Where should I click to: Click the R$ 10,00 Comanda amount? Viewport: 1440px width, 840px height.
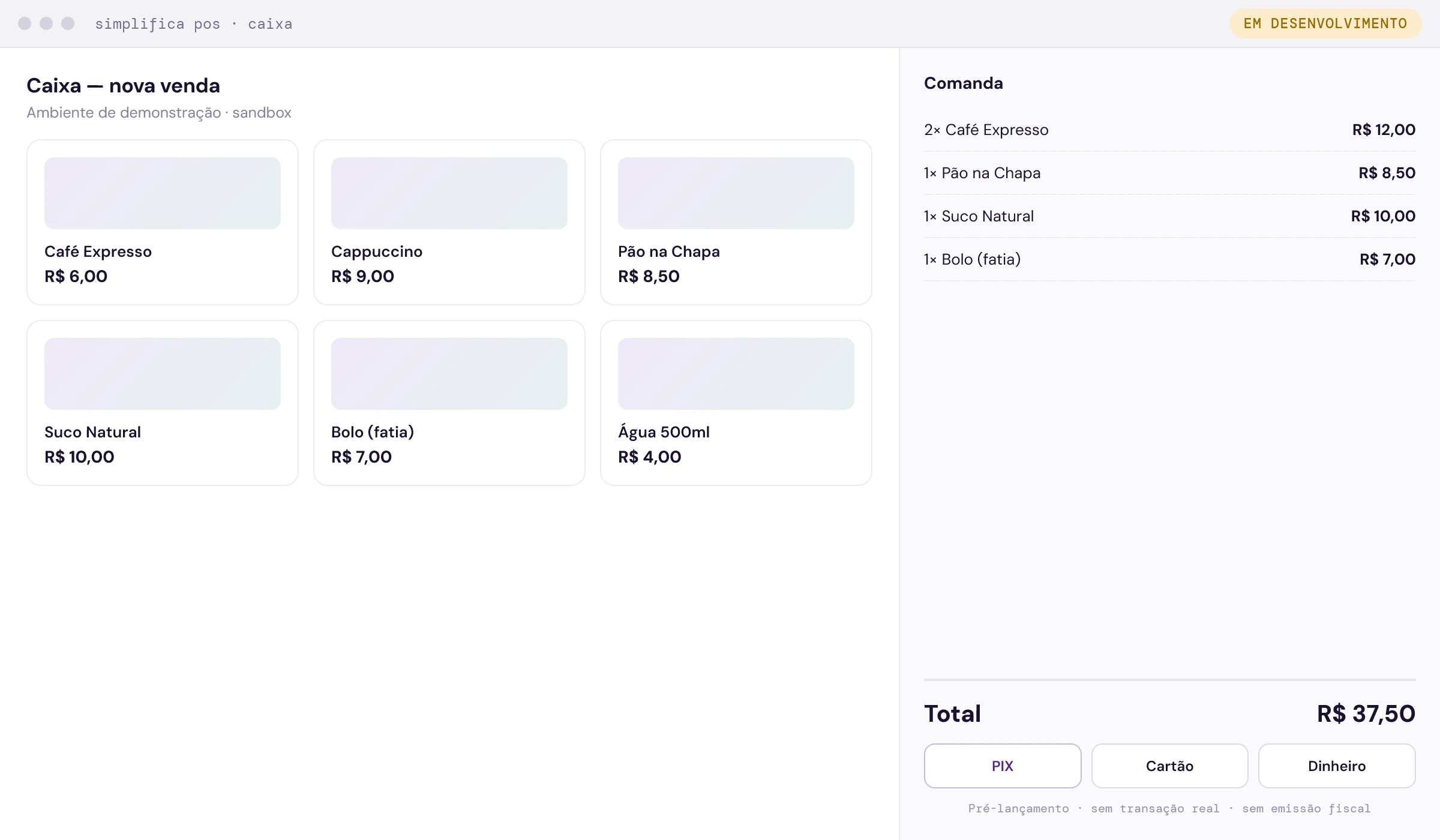pos(1383,216)
